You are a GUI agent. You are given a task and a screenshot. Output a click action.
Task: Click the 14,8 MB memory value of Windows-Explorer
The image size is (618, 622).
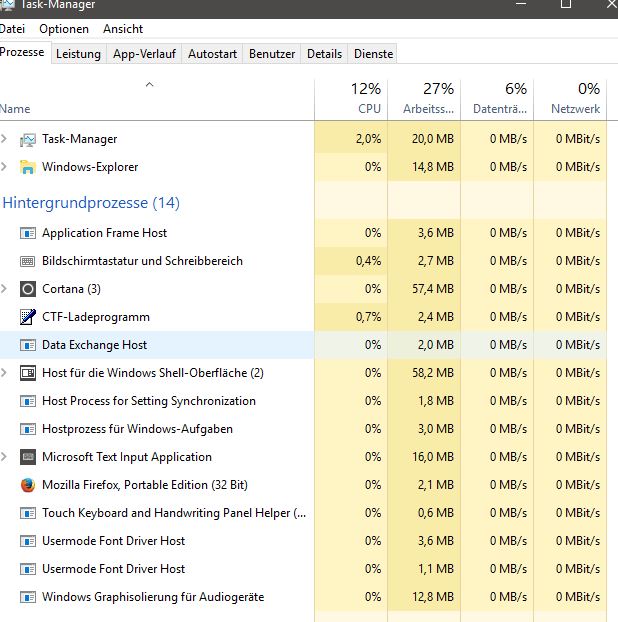click(433, 167)
